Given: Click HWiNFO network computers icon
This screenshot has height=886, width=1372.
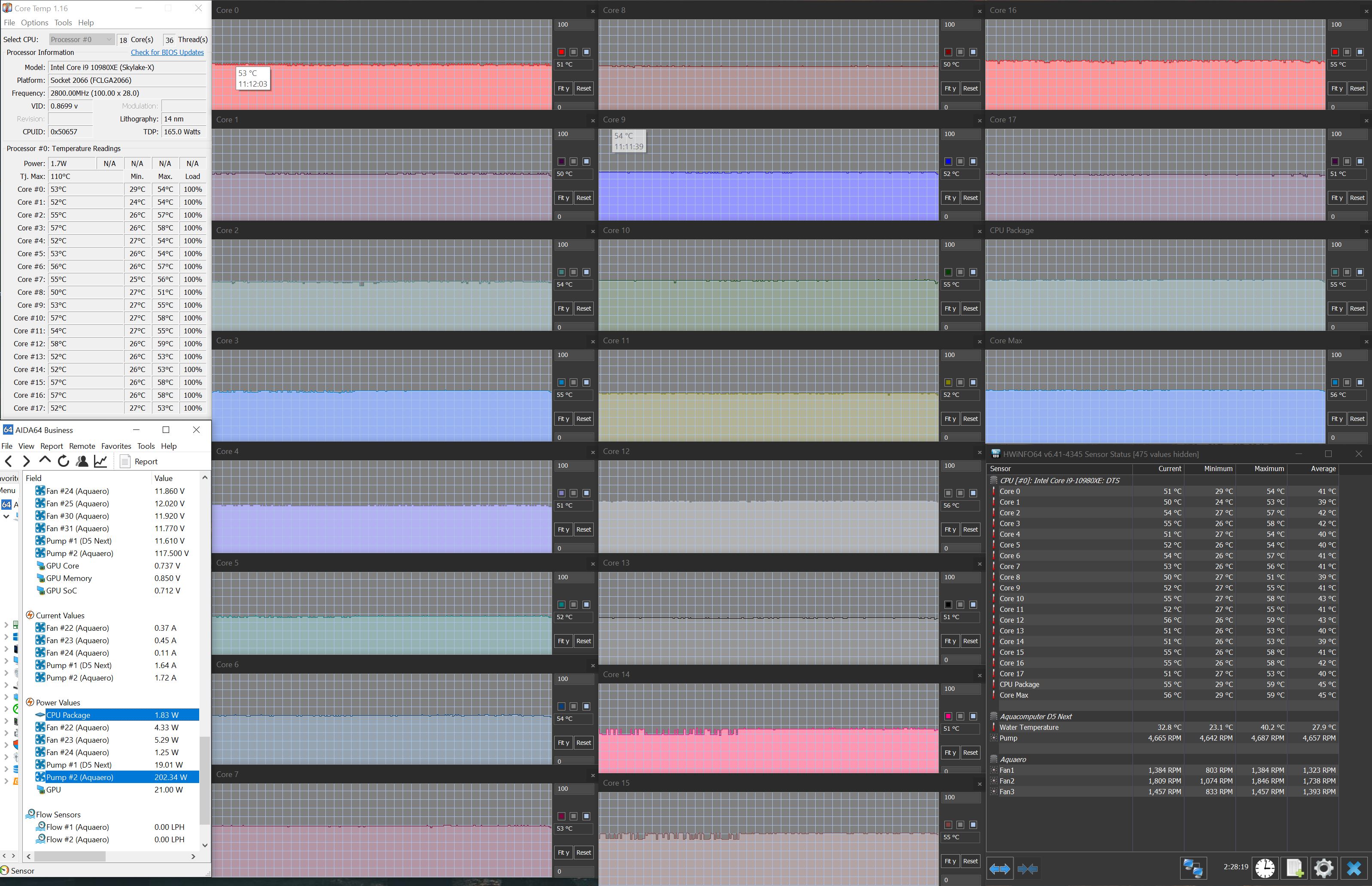Looking at the screenshot, I should click(x=1193, y=868).
